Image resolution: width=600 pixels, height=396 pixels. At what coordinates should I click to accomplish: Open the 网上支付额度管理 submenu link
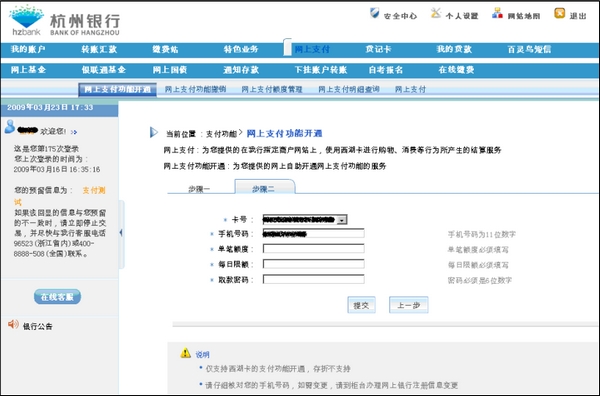(272, 90)
